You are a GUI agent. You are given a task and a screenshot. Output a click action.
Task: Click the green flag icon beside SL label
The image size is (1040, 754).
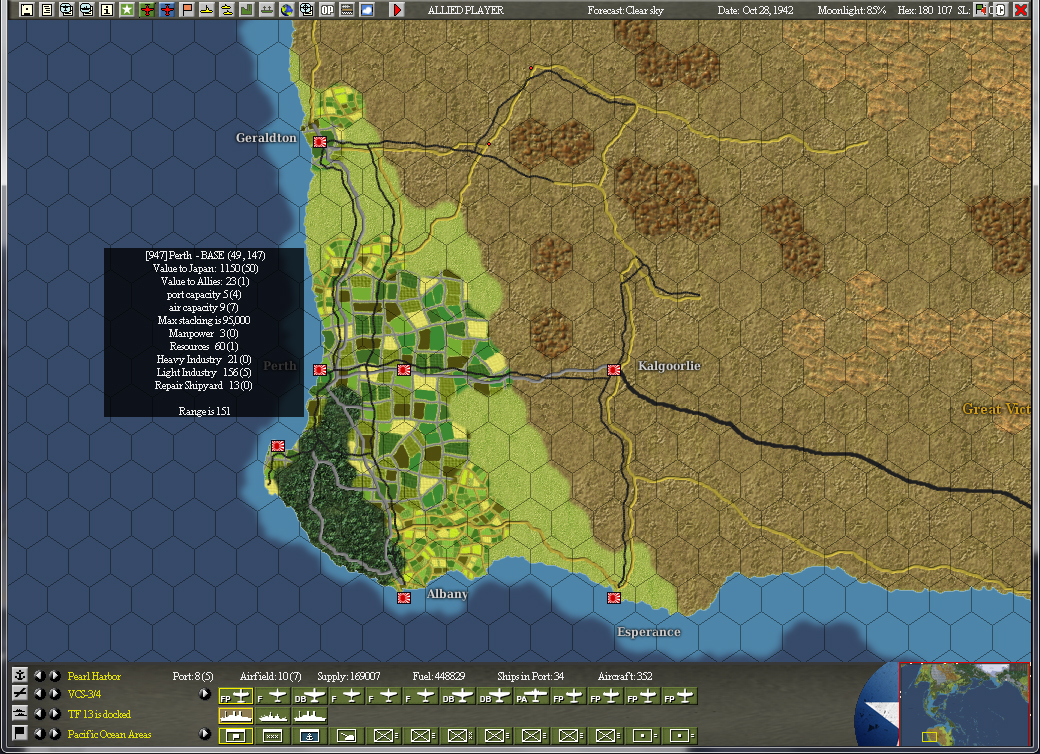tap(980, 10)
